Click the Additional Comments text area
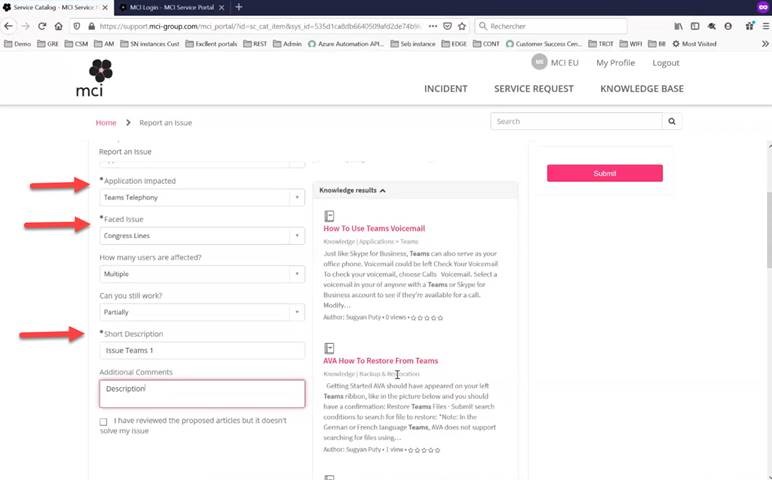This screenshot has height=480, width=772. tap(202, 393)
